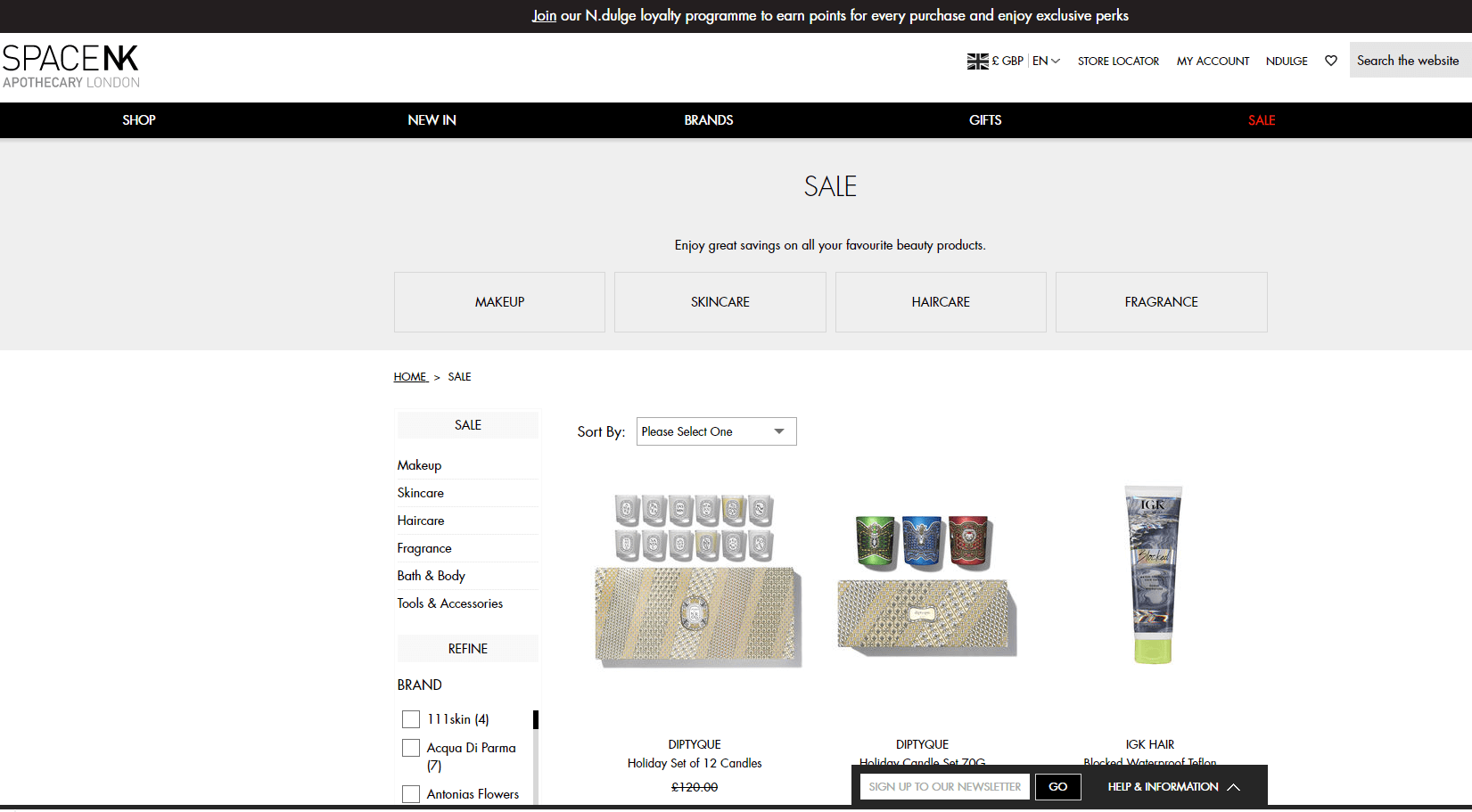
Task: Tick the Acqua Di Parma checkbox
Action: point(411,748)
